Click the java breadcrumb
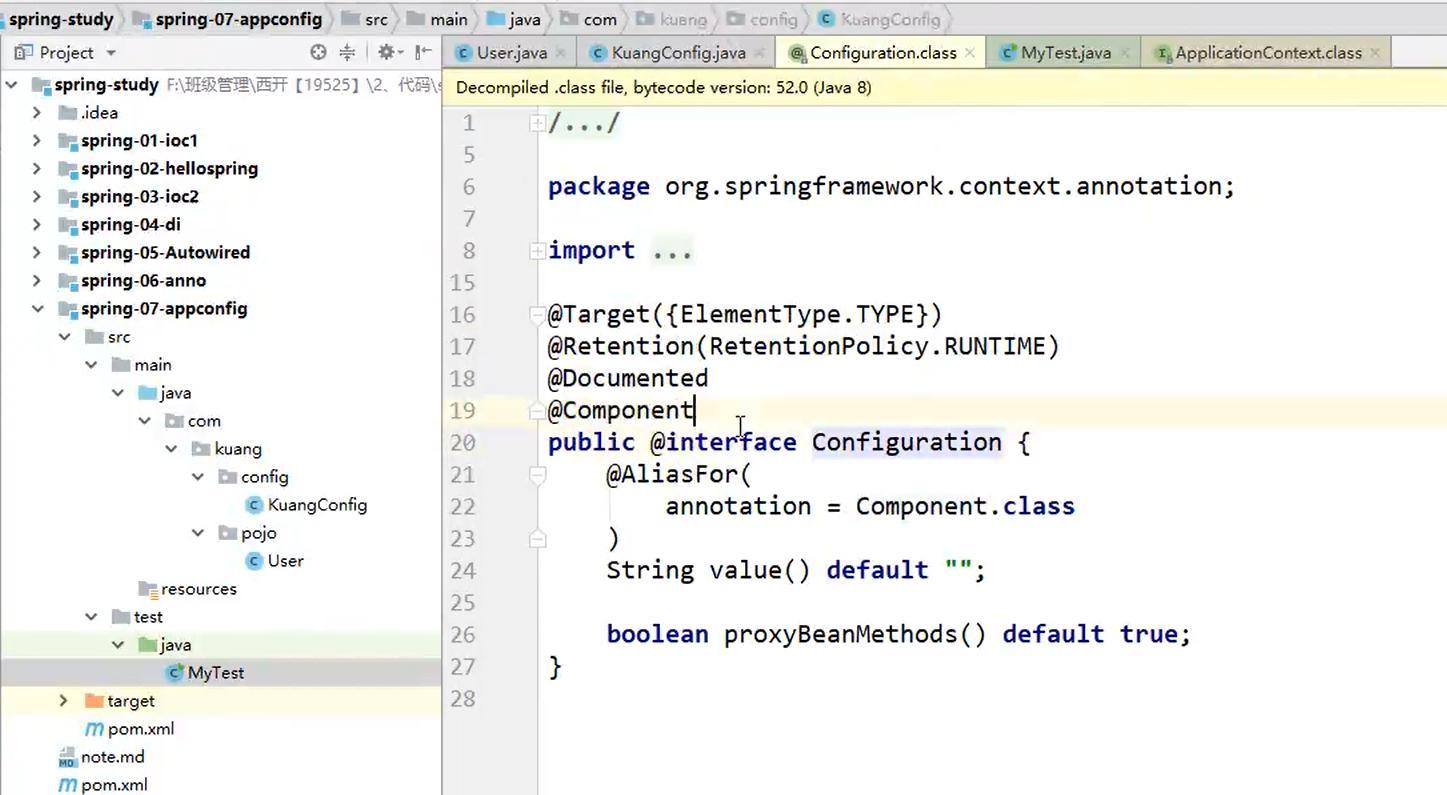The width and height of the screenshot is (1447, 795). pyautogui.click(x=514, y=19)
